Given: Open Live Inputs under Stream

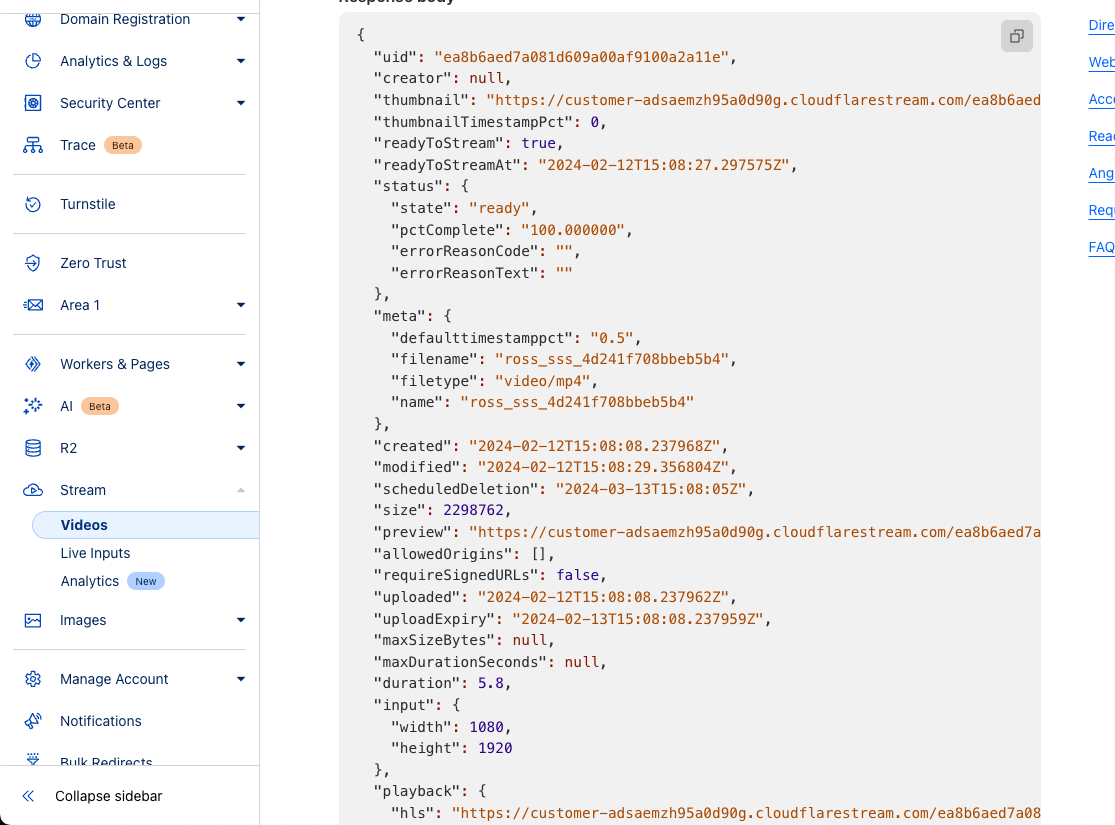Looking at the screenshot, I should pos(95,553).
